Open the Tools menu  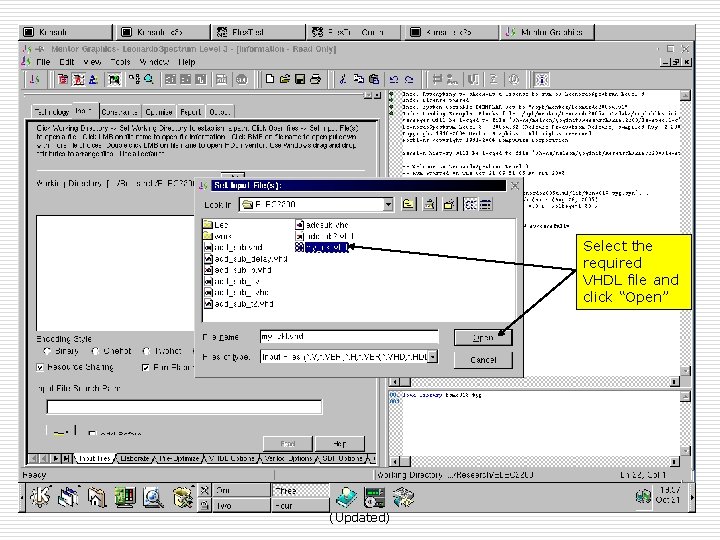120,62
